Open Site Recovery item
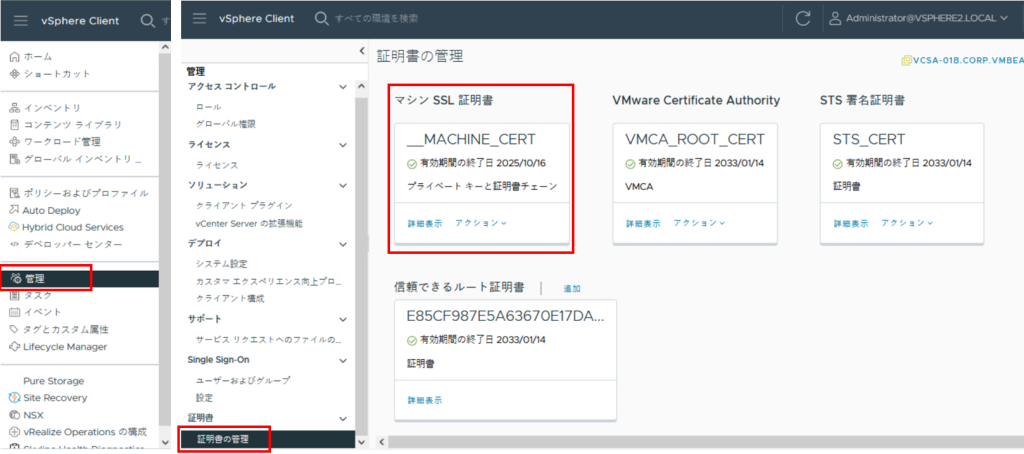Viewport: 1024px width, 454px height. [48, 398]
